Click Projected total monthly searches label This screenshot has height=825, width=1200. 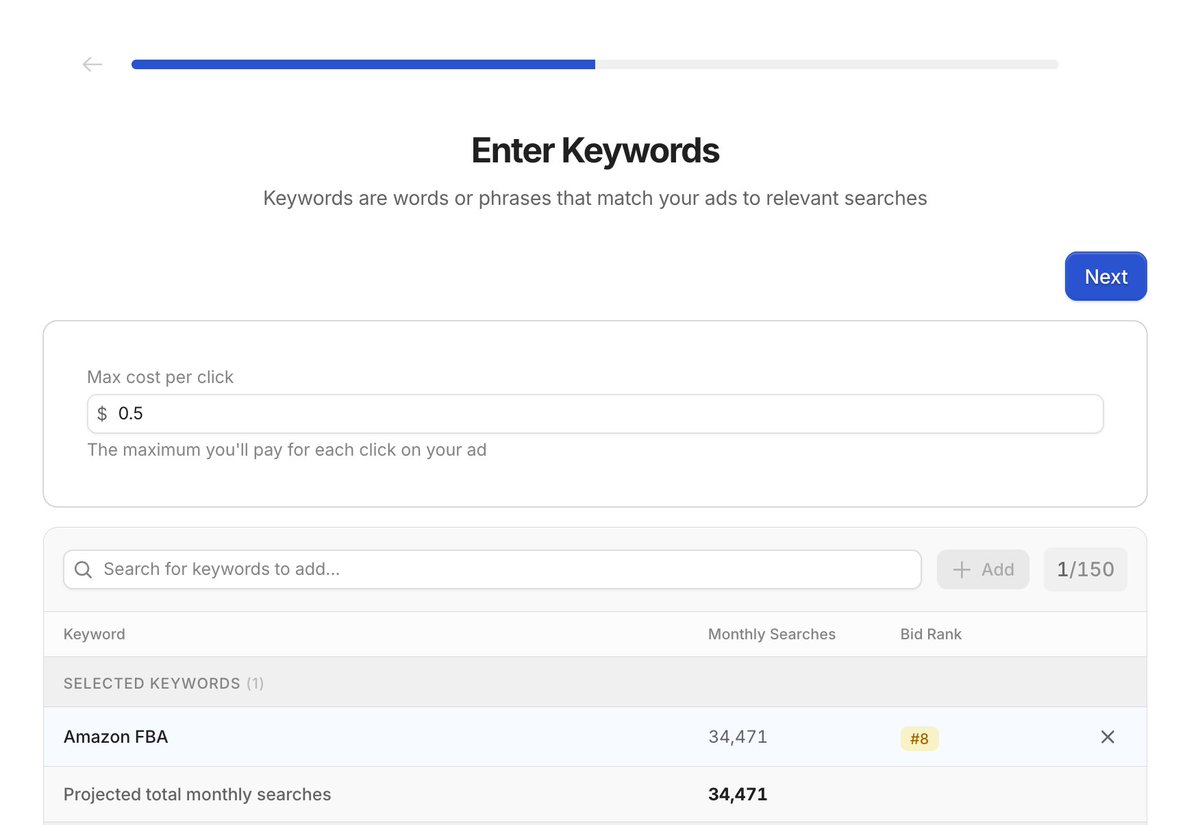pos(197,795)
